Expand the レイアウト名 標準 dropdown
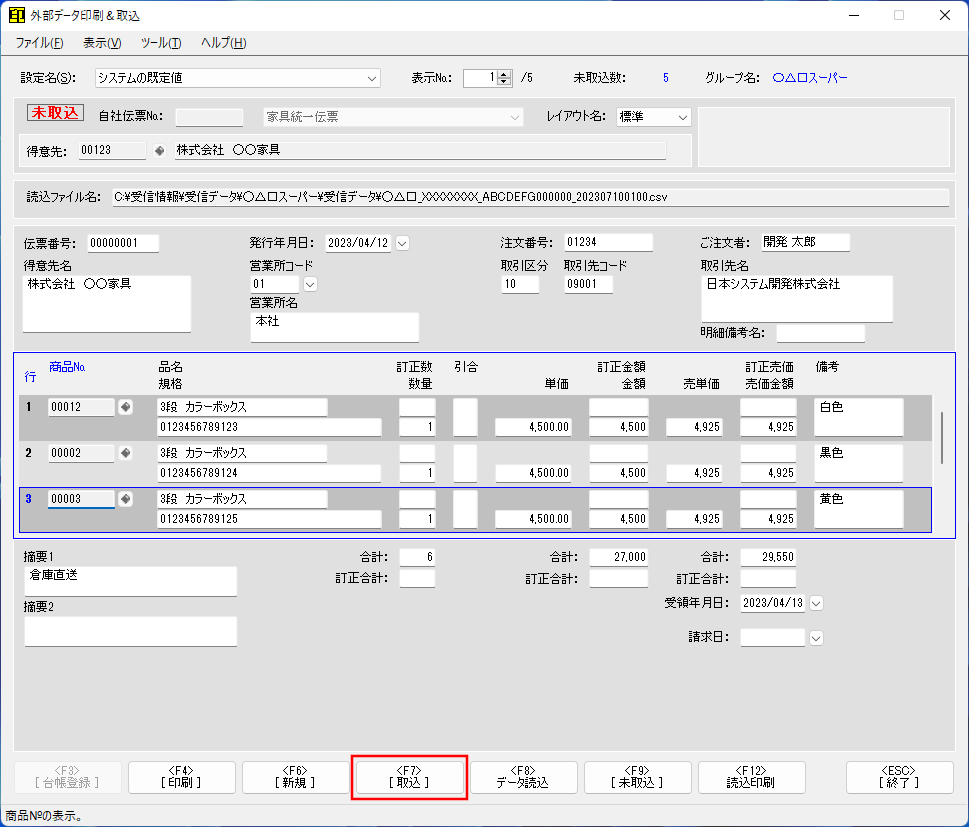The image size is (969, 827). pos(682,117)
